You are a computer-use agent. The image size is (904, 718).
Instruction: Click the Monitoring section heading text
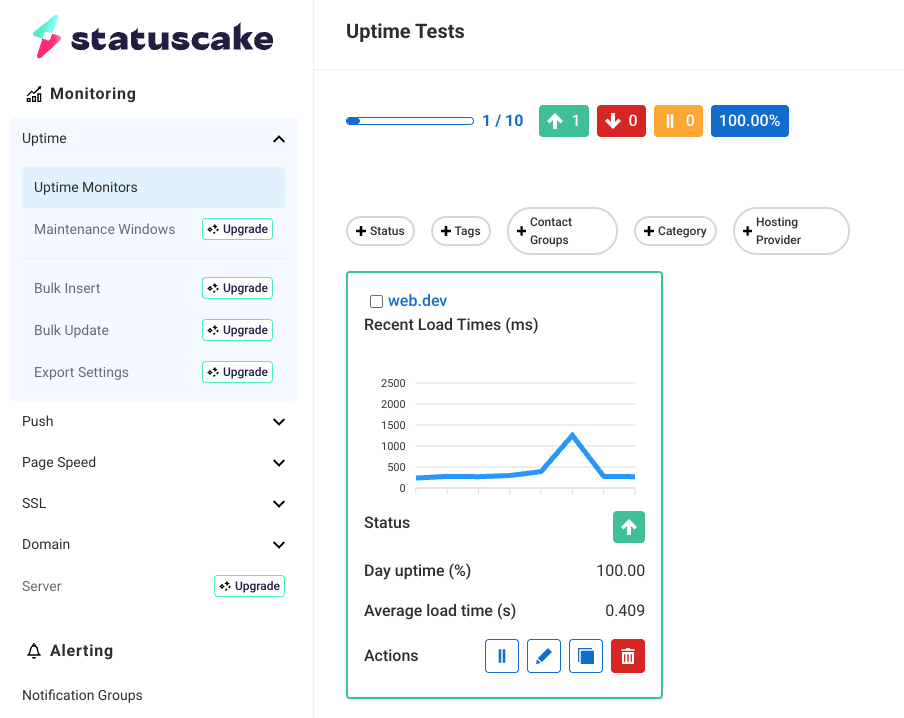[93, 93]
